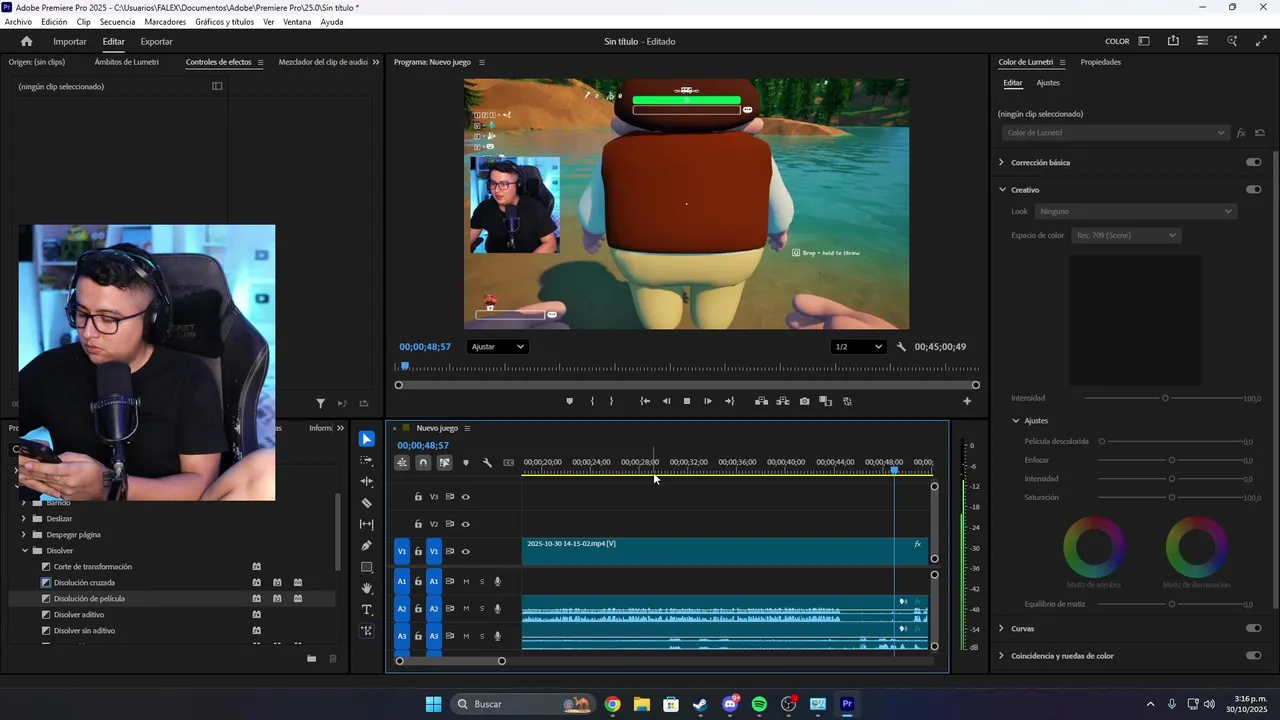Collapse the Creativo section
1280x720 pixels.
[1002, 189]
